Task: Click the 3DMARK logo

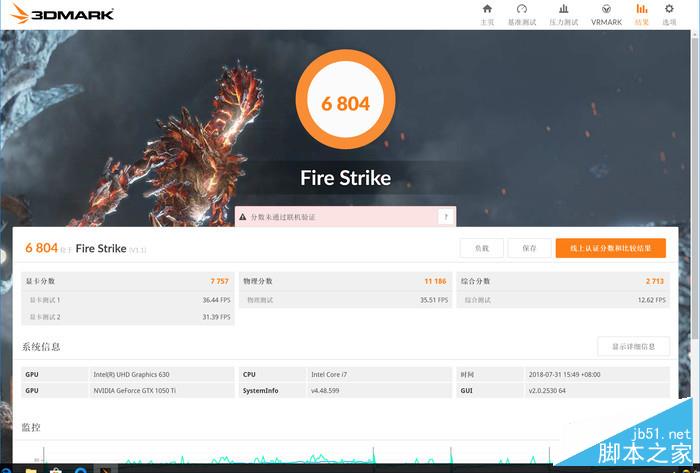Action: [x=62, y=13]
